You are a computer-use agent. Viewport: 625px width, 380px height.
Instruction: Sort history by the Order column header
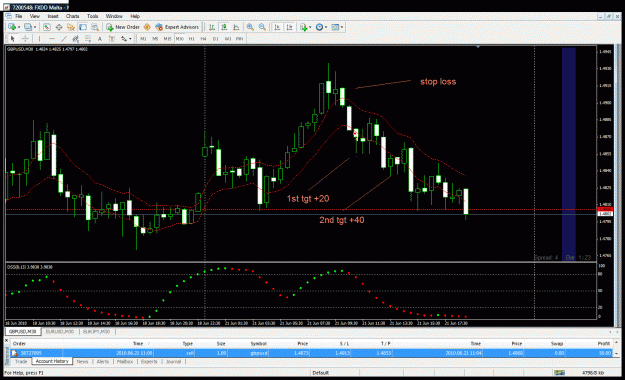19,344
